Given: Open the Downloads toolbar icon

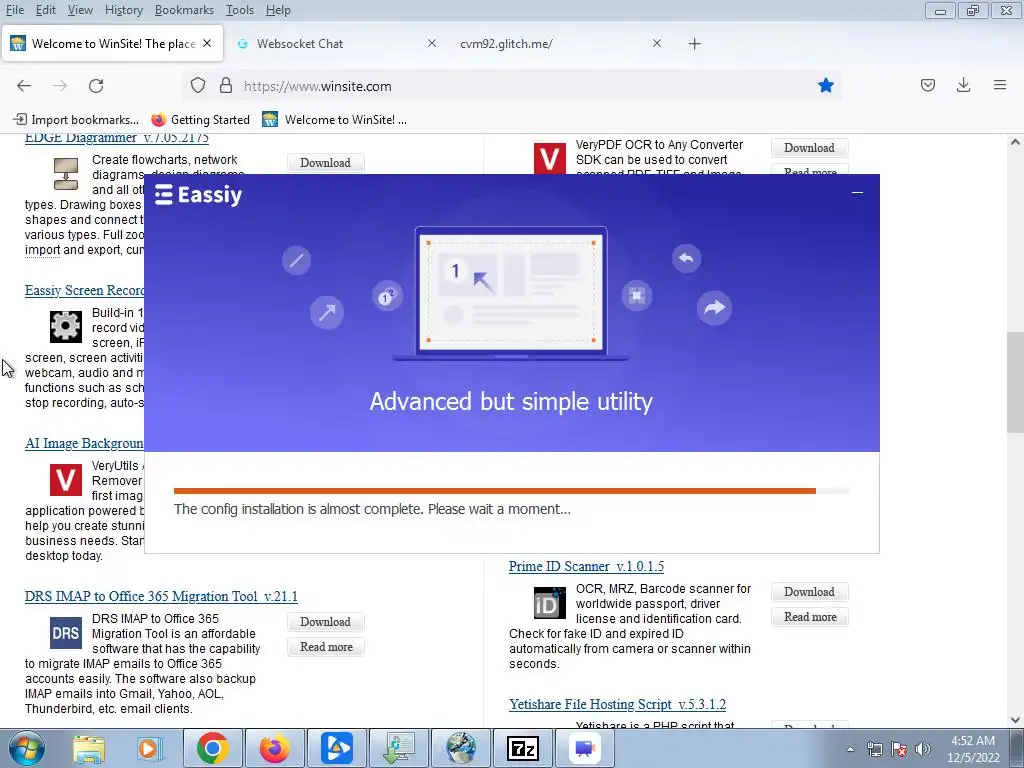Looking at the screenshot, I should [x=963, y=85].
